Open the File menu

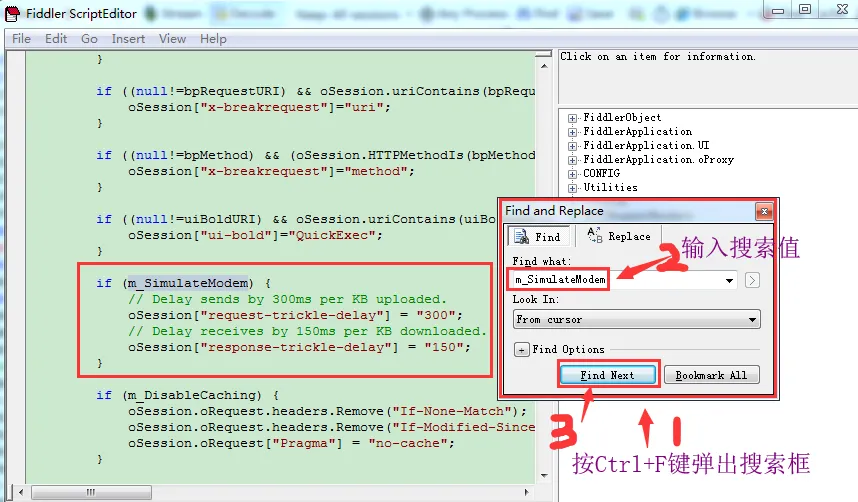click(21, 39)
